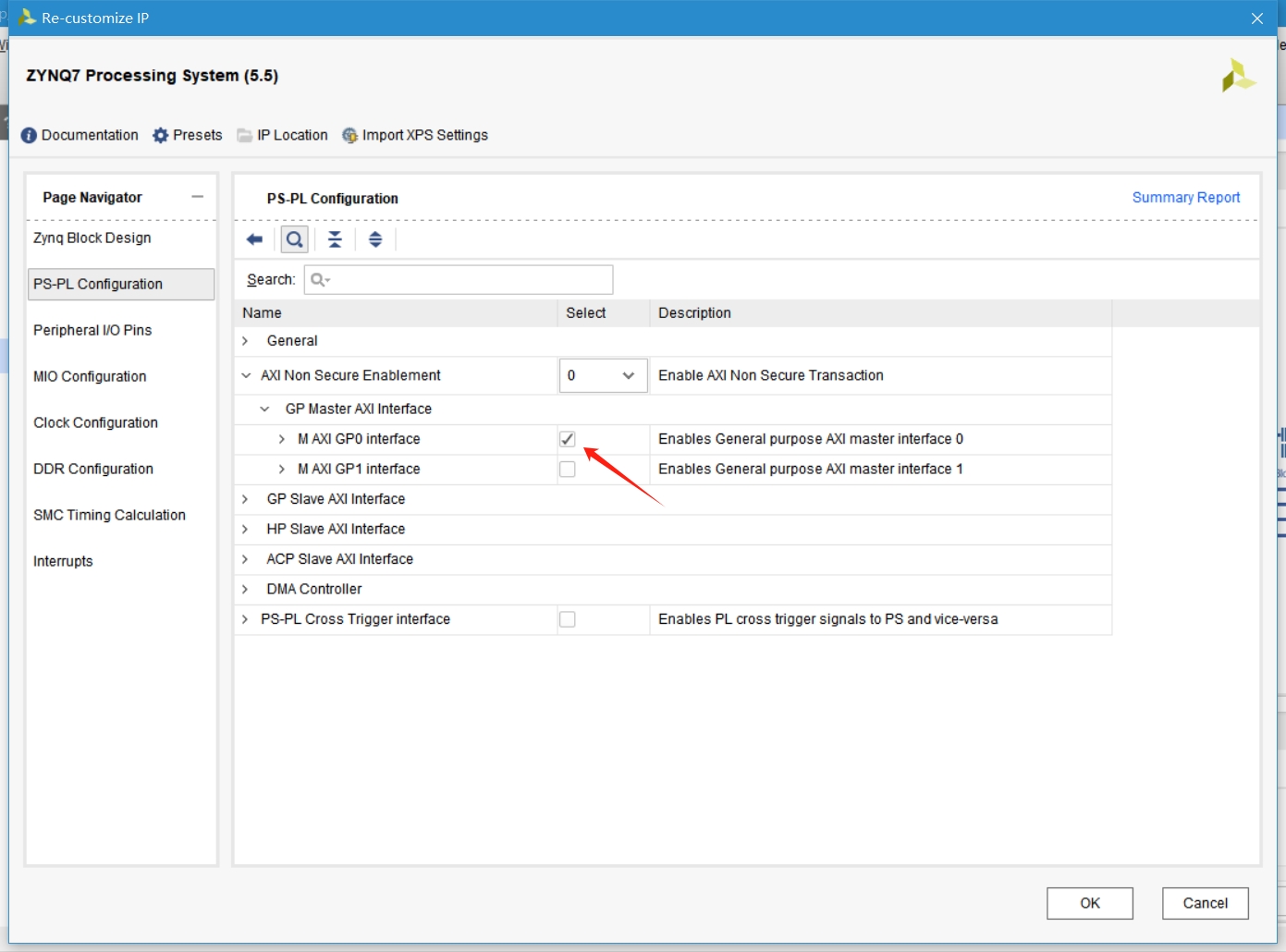Expand DMA Controller row
The height and width of the screenshot is (952, 1286).
245,589
